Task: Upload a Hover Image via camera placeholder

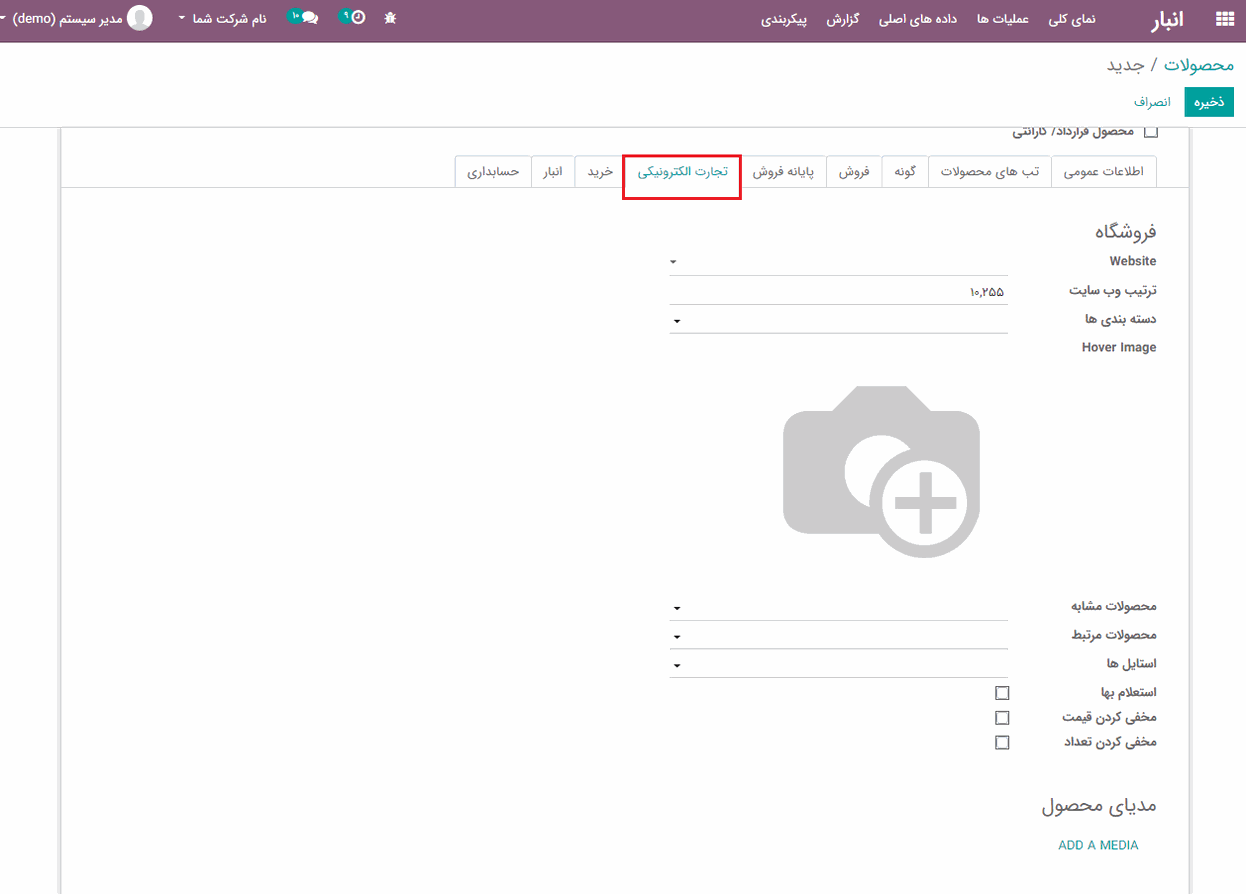Action: coord(881,471)
